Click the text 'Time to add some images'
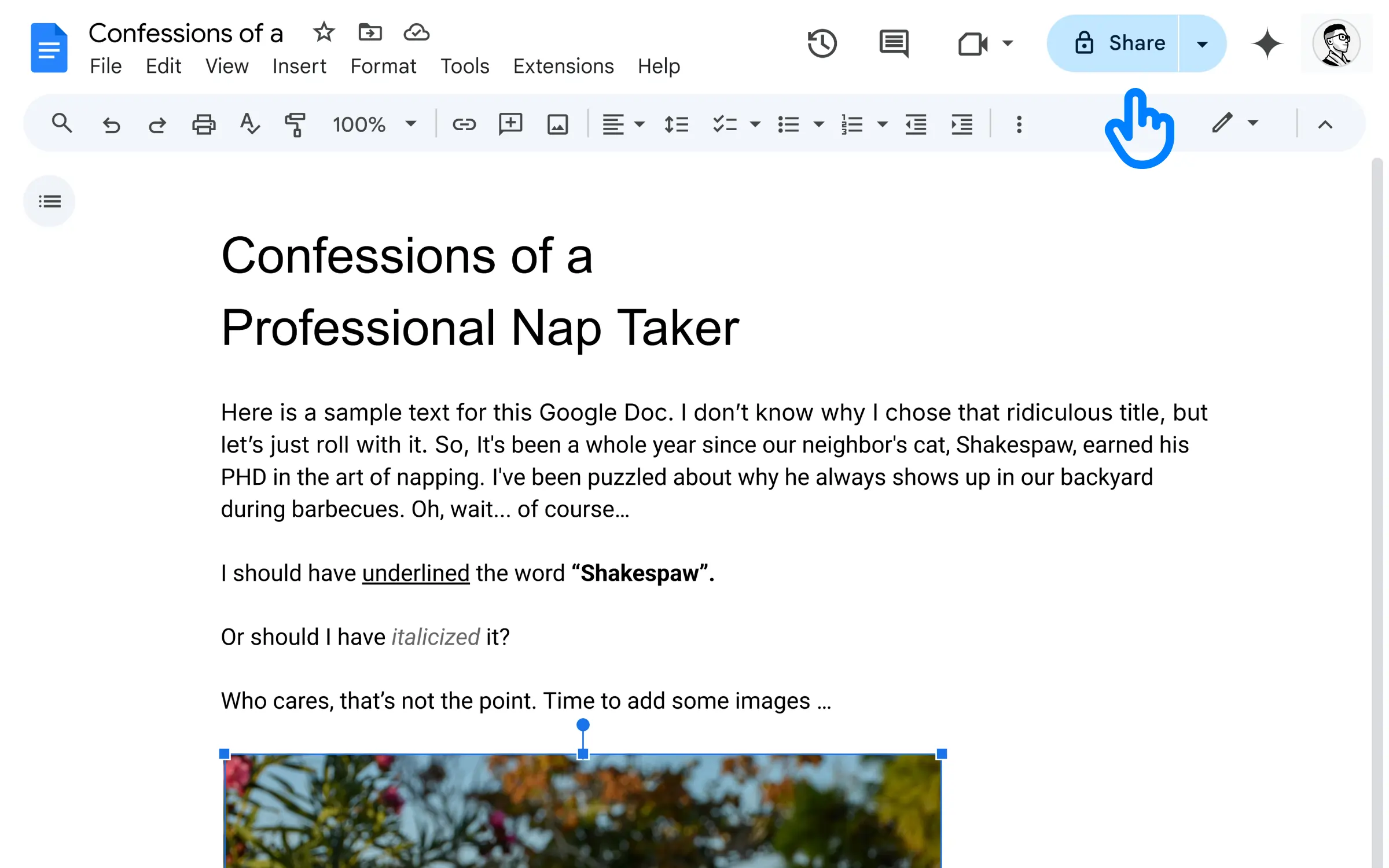 coord(677,701)
